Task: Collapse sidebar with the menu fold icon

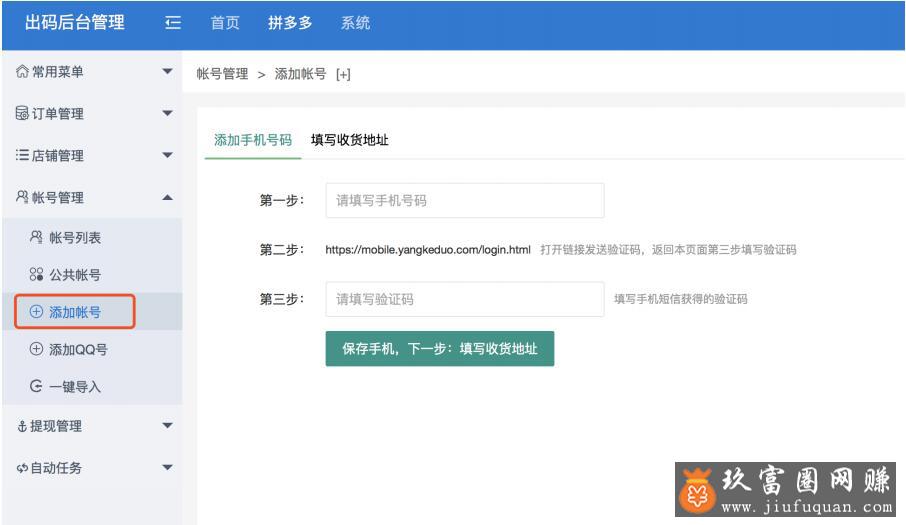Action: point(173,23)
